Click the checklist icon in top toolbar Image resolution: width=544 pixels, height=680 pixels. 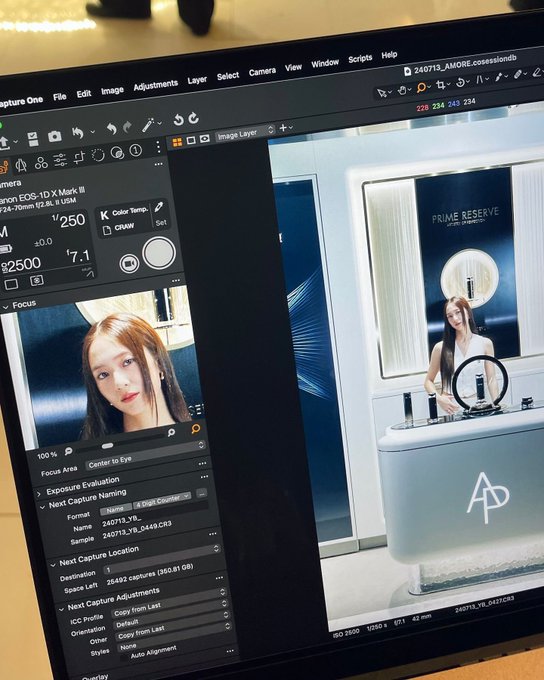click(x=33, y=139)
